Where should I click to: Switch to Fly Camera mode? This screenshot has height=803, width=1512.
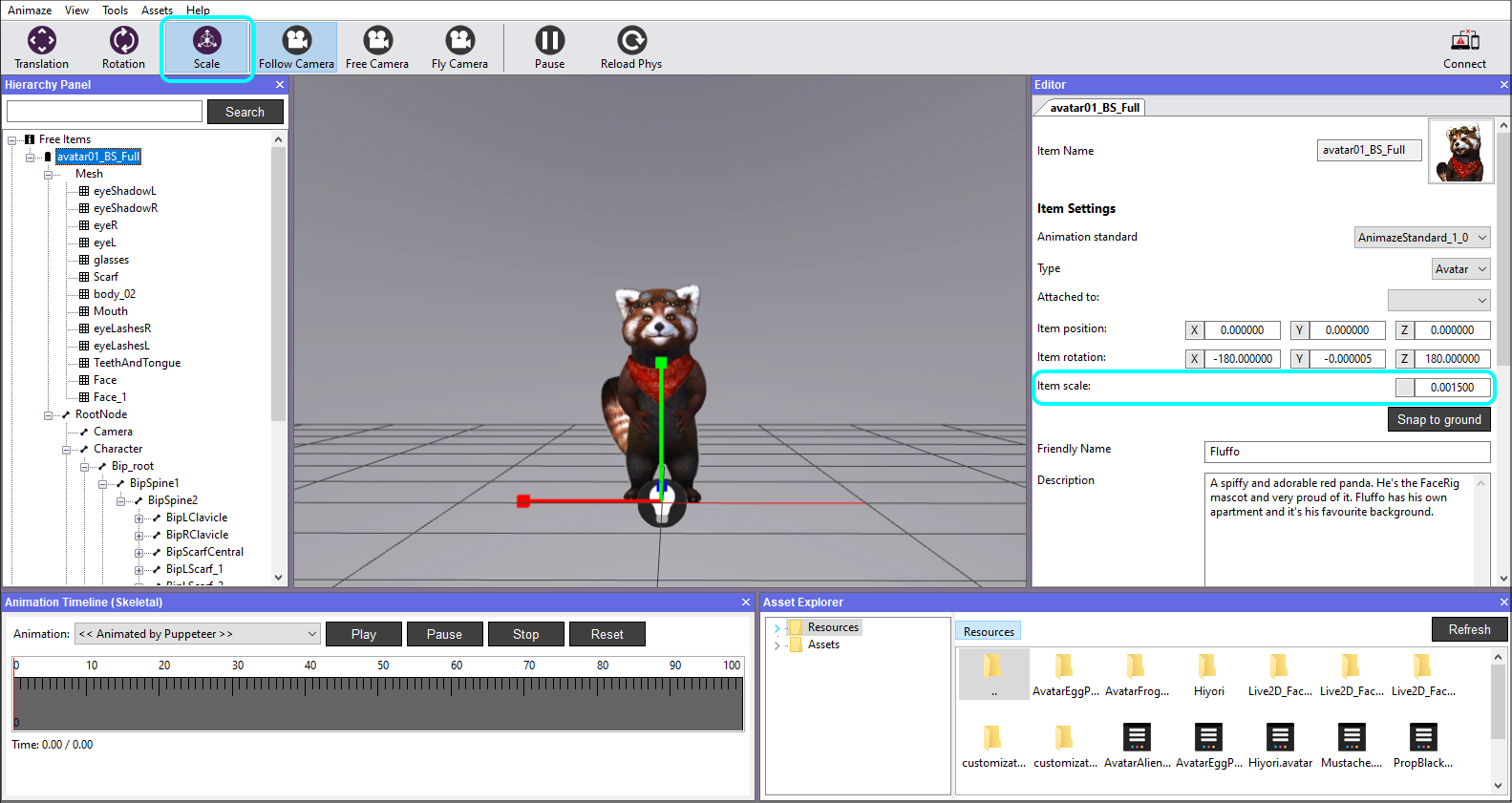[x=459, y=48]
